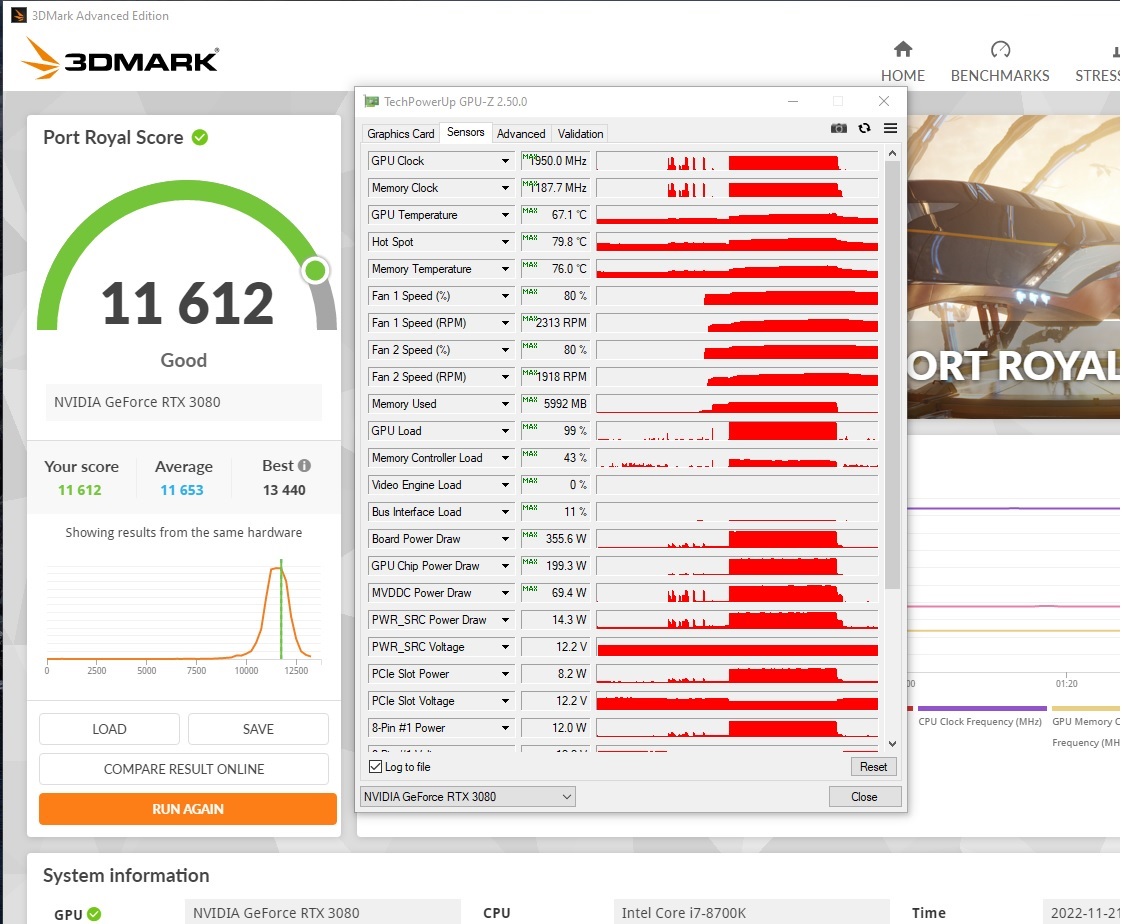Viewport: 1122px width, 924px height.
Task: Toggle the Log to file checkbox
Action: 375,767
